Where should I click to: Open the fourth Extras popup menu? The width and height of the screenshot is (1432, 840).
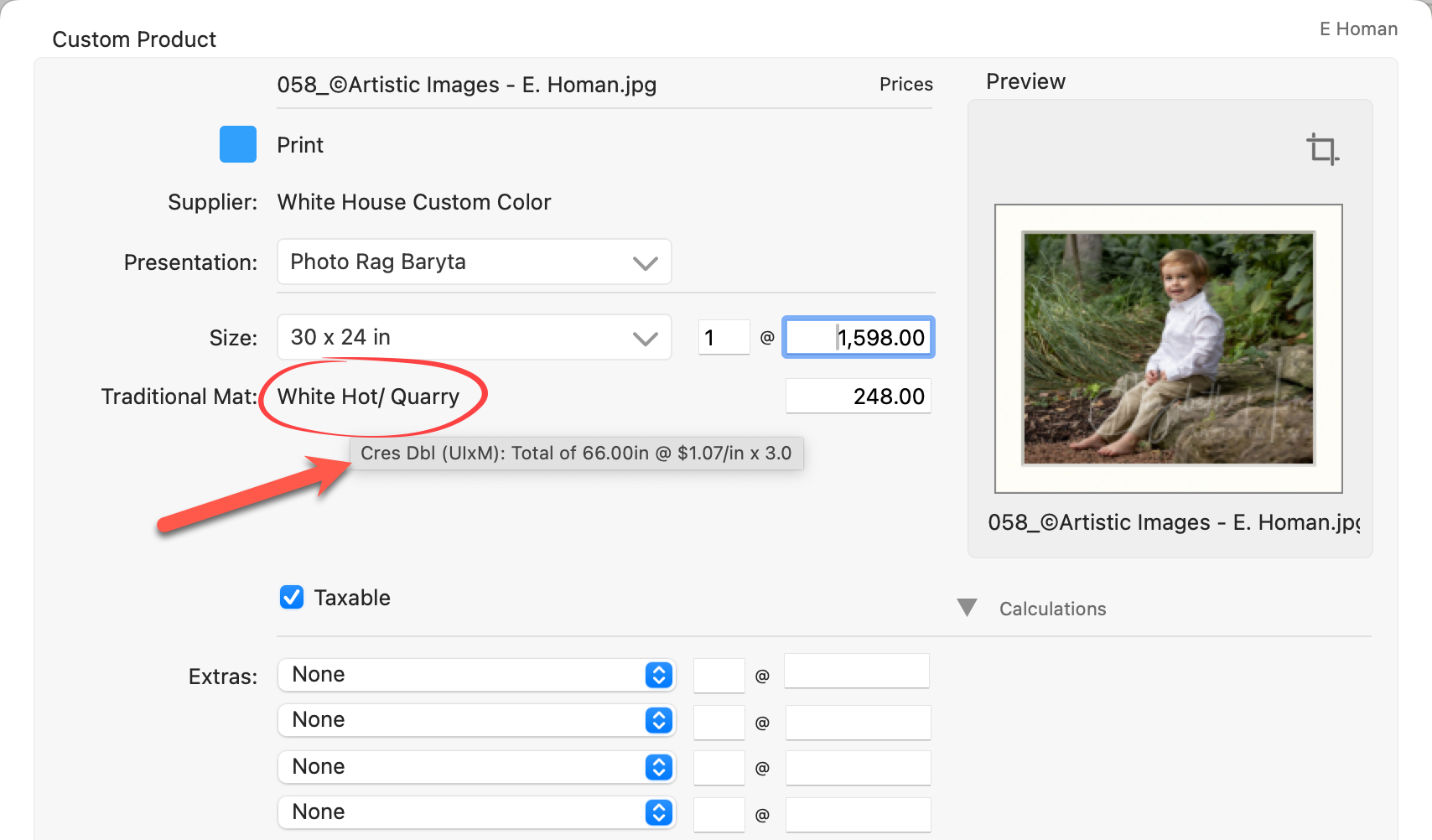coord(476,812)
